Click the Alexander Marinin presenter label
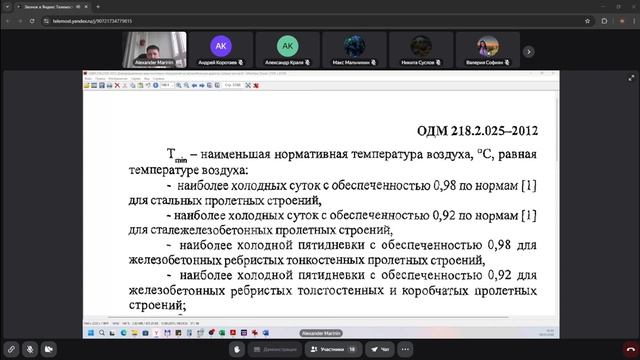 [x=321, y=333]
